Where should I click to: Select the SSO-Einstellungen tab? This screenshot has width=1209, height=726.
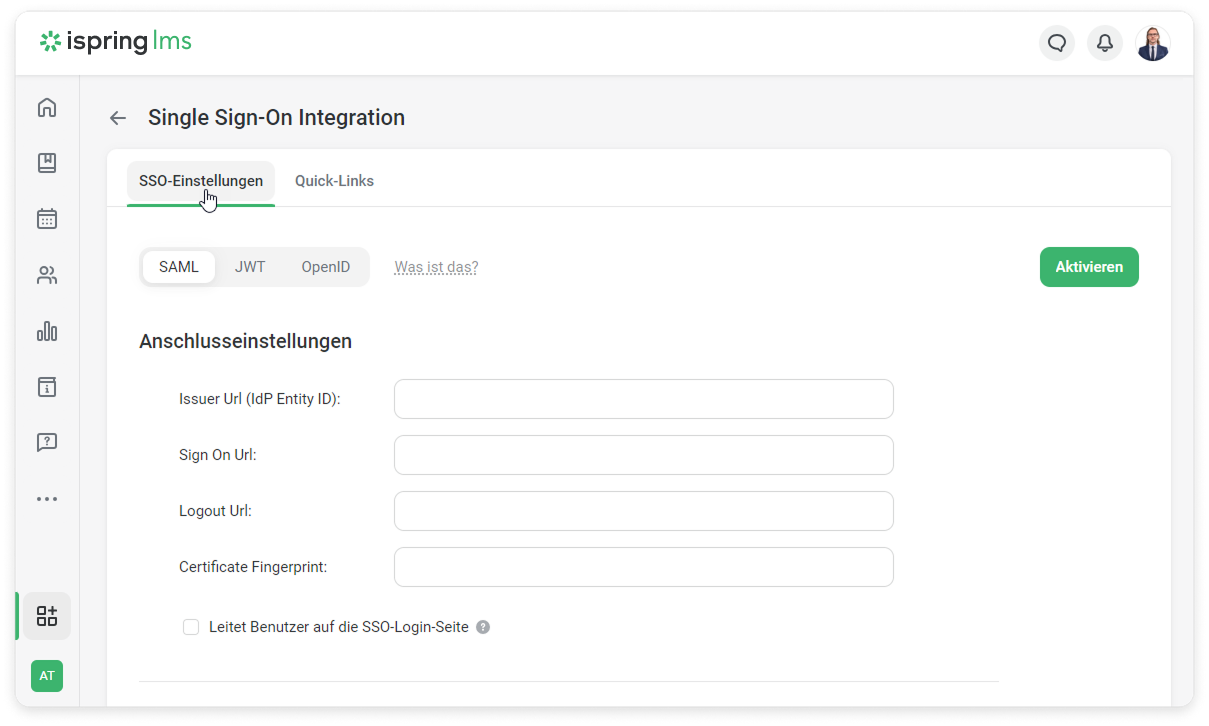click(x=201, y=181)
